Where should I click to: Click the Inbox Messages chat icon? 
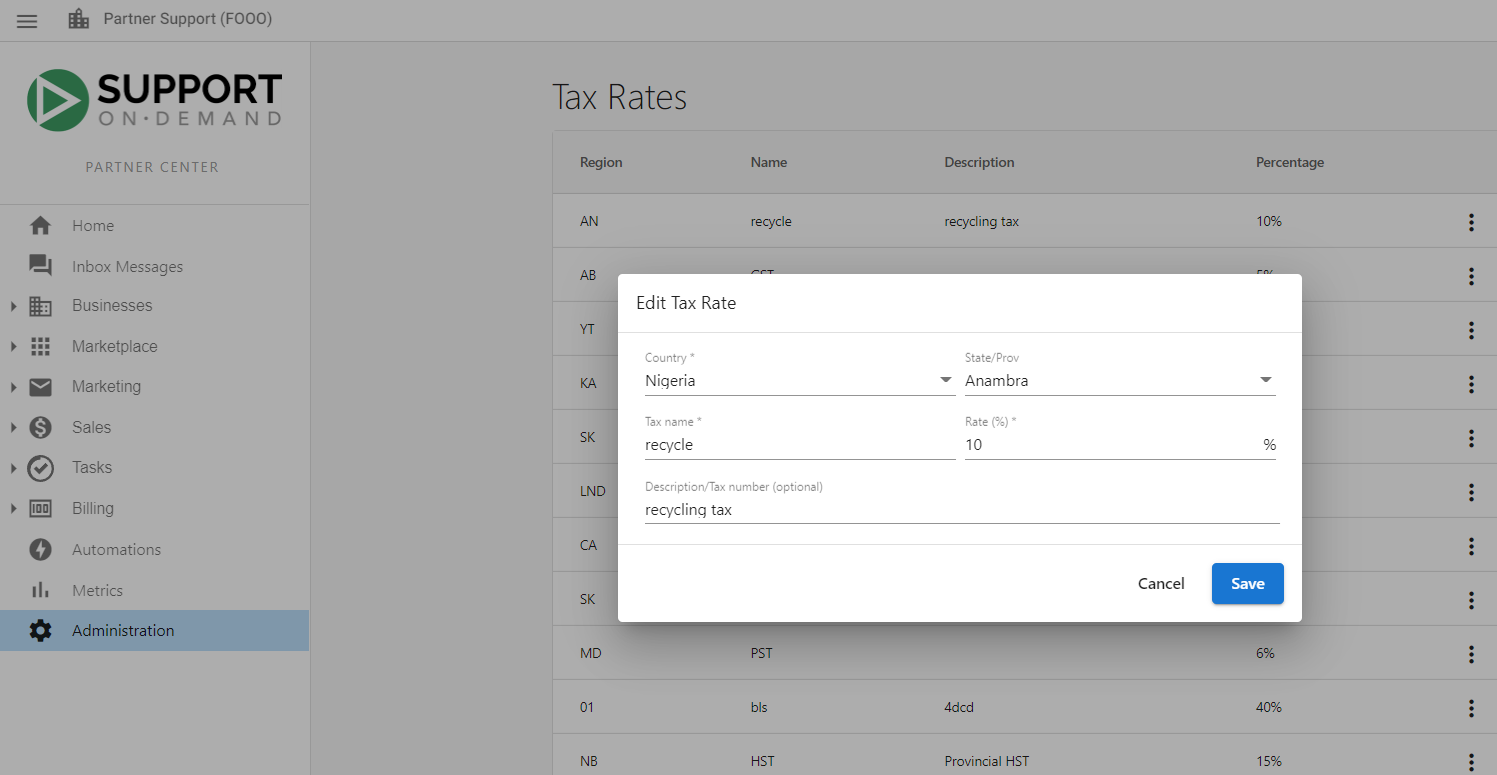point(40,266)
